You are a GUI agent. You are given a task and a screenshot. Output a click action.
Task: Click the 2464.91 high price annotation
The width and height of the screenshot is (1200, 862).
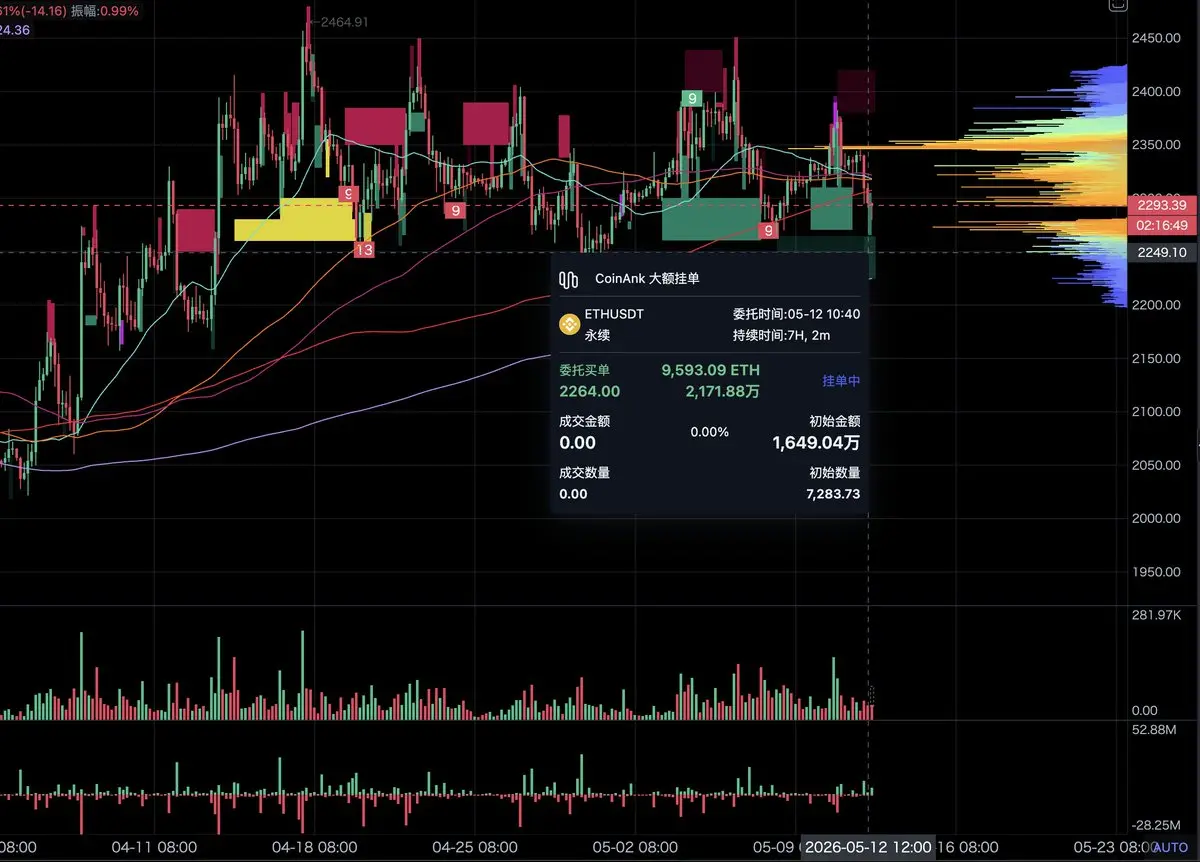(x=345, y=21)
